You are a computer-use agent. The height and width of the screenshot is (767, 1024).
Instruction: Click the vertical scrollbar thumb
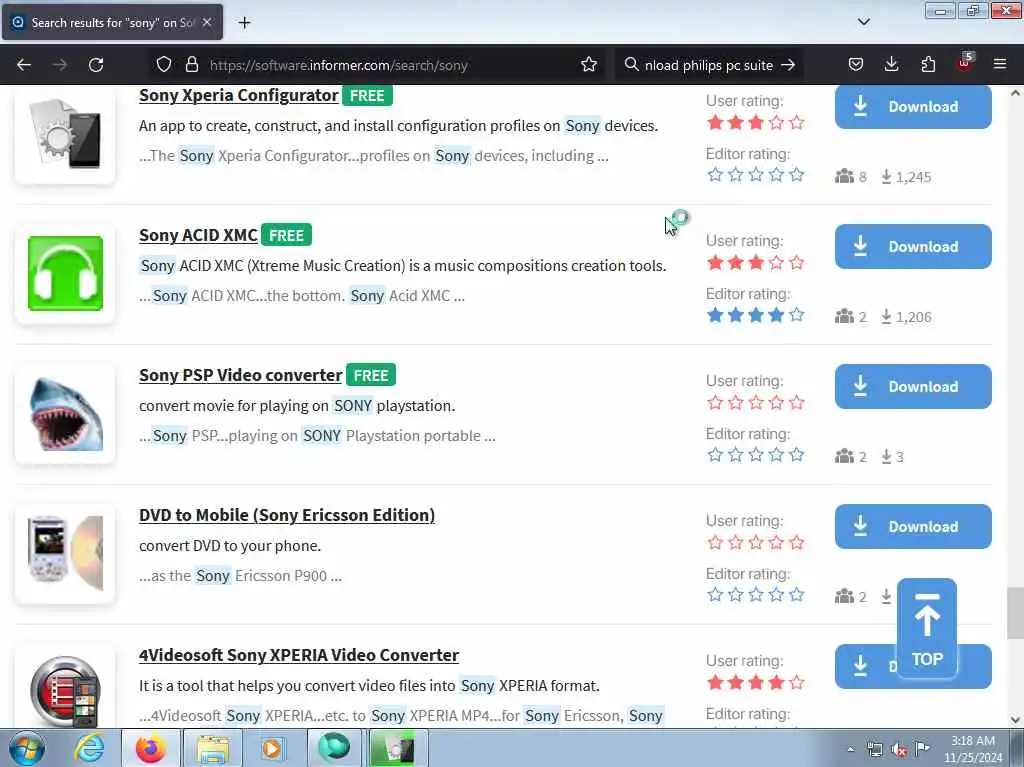[x=1015, y=613]
